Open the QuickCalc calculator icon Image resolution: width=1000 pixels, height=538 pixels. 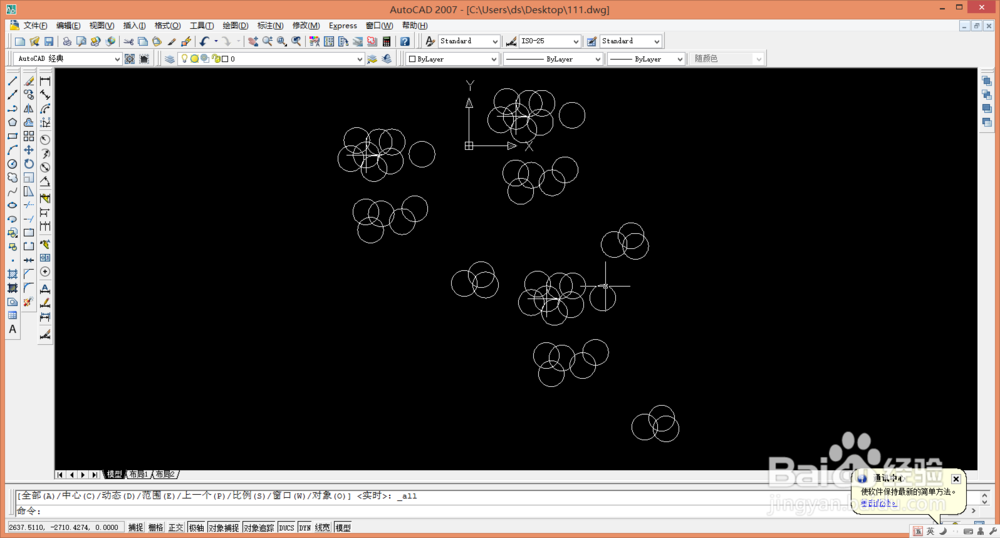386,41
